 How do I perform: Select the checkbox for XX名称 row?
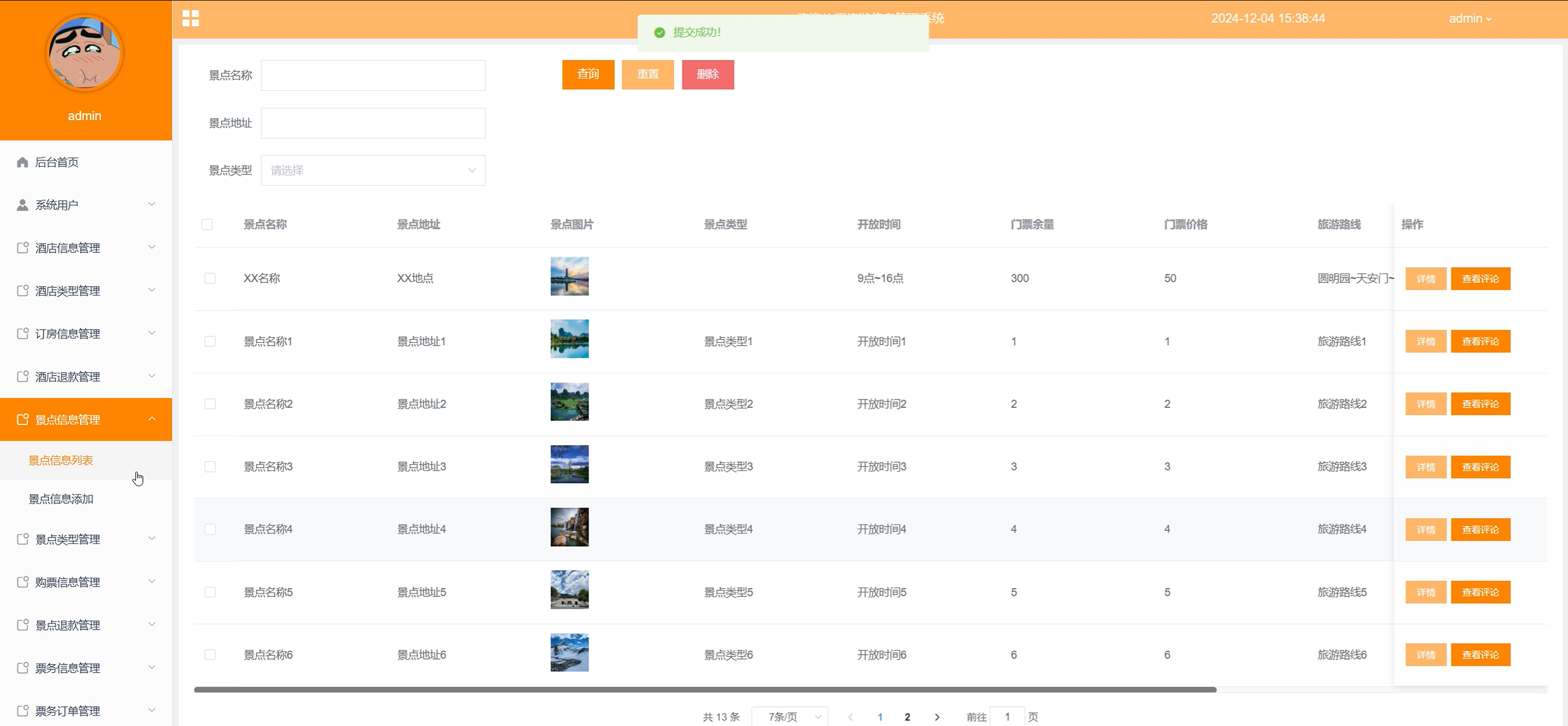point(210,279)
